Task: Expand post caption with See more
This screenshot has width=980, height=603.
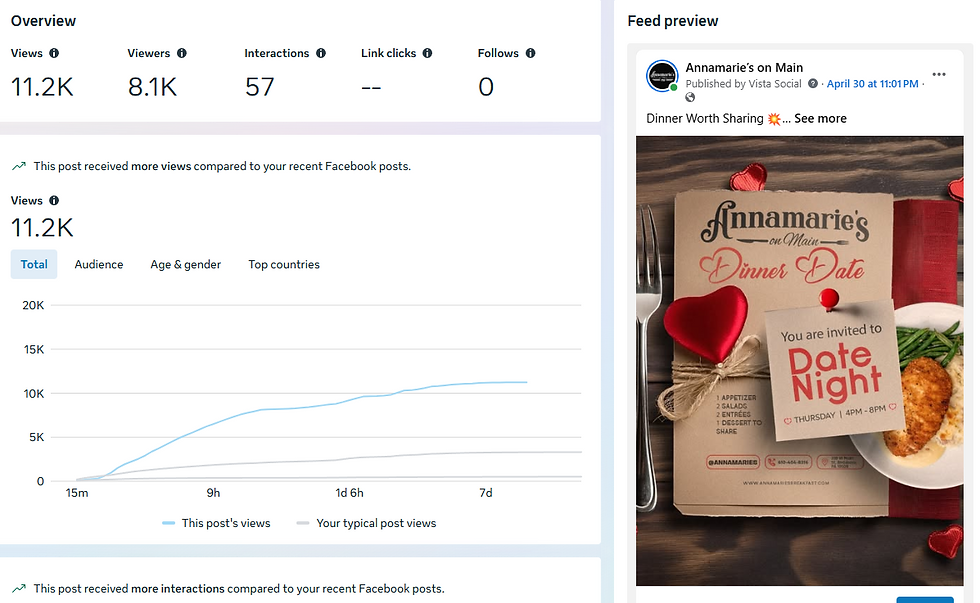Action: coord(820,119)
